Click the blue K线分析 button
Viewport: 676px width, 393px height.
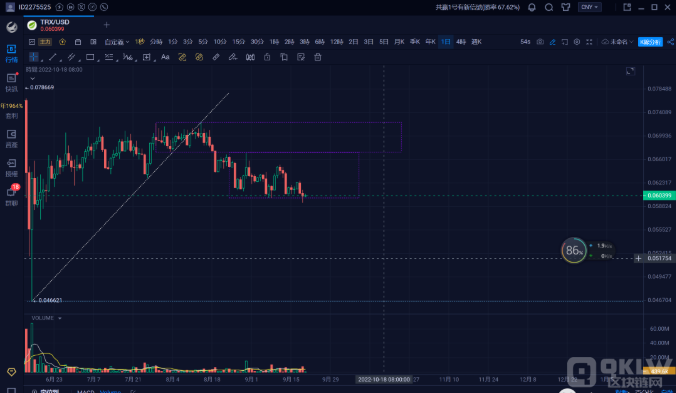coord(650,42)
